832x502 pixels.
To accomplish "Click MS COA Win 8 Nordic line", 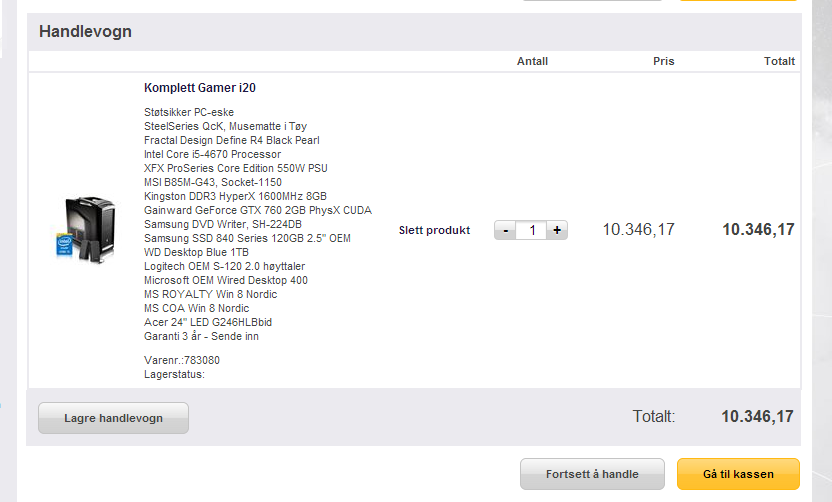I will [x=196, y=308].
